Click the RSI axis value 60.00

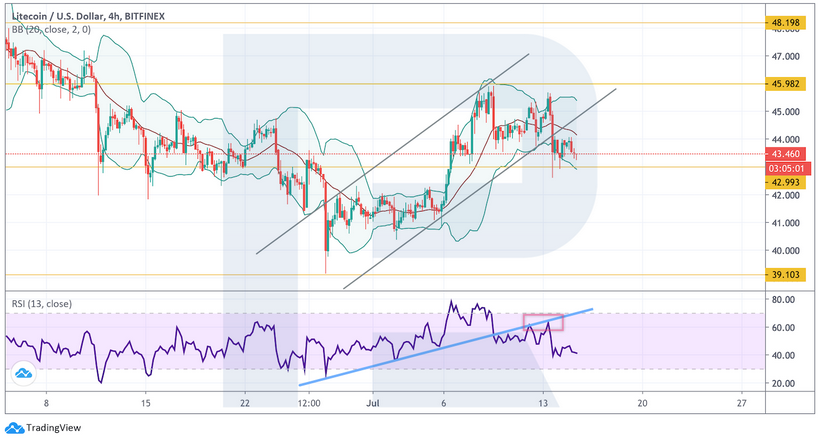point(783,327)
